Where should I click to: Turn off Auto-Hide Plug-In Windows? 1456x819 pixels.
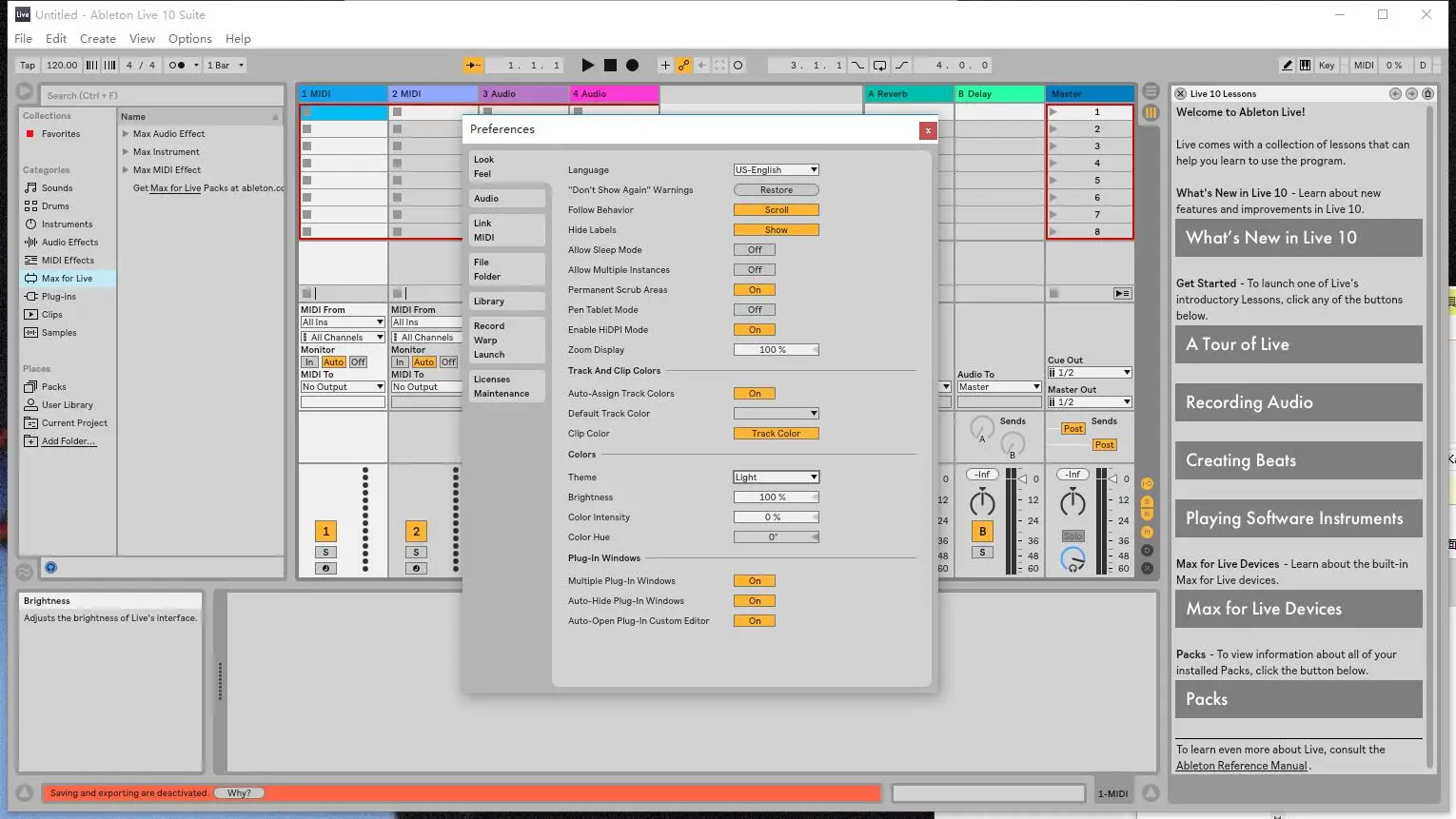755,600
